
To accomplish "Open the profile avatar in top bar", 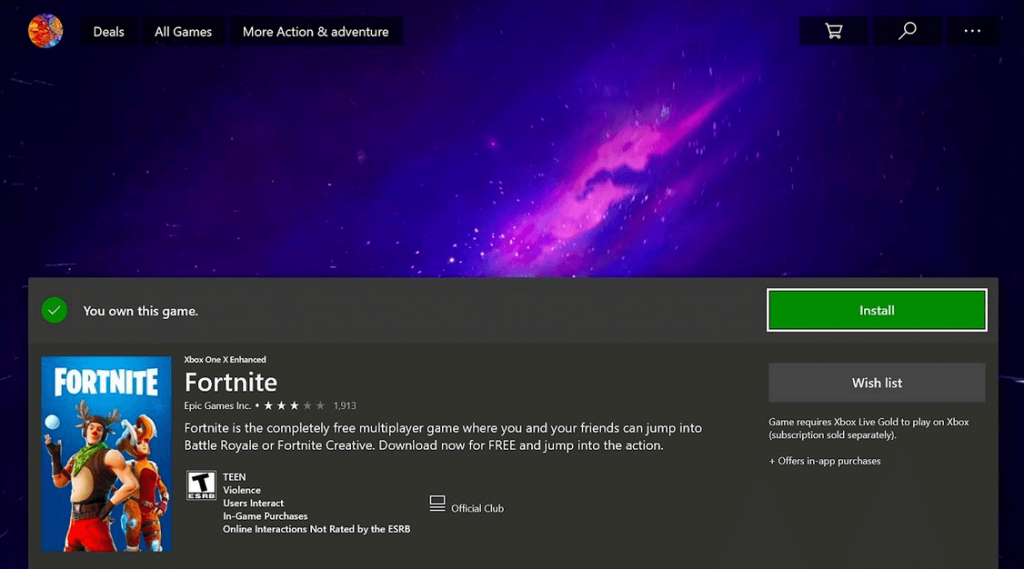I will click(x=45, y=31).
